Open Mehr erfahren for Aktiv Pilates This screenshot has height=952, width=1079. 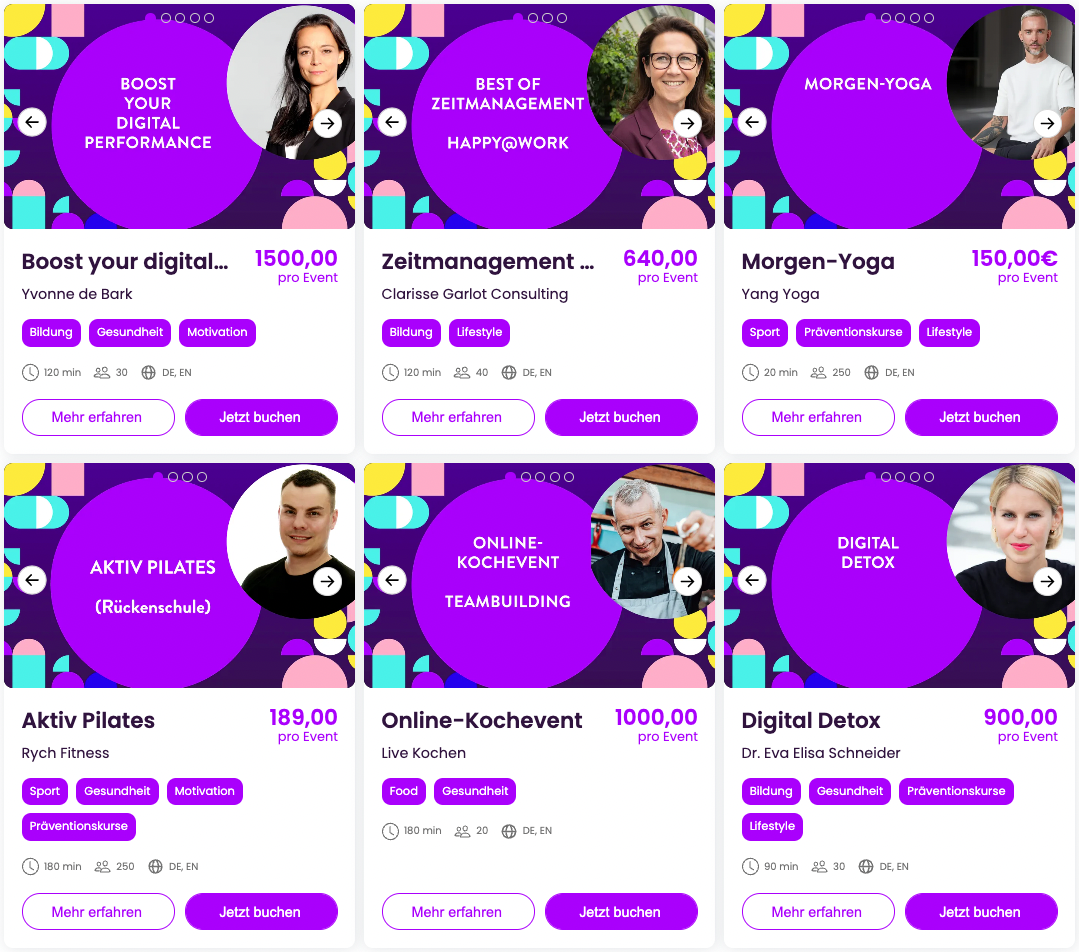98,911
